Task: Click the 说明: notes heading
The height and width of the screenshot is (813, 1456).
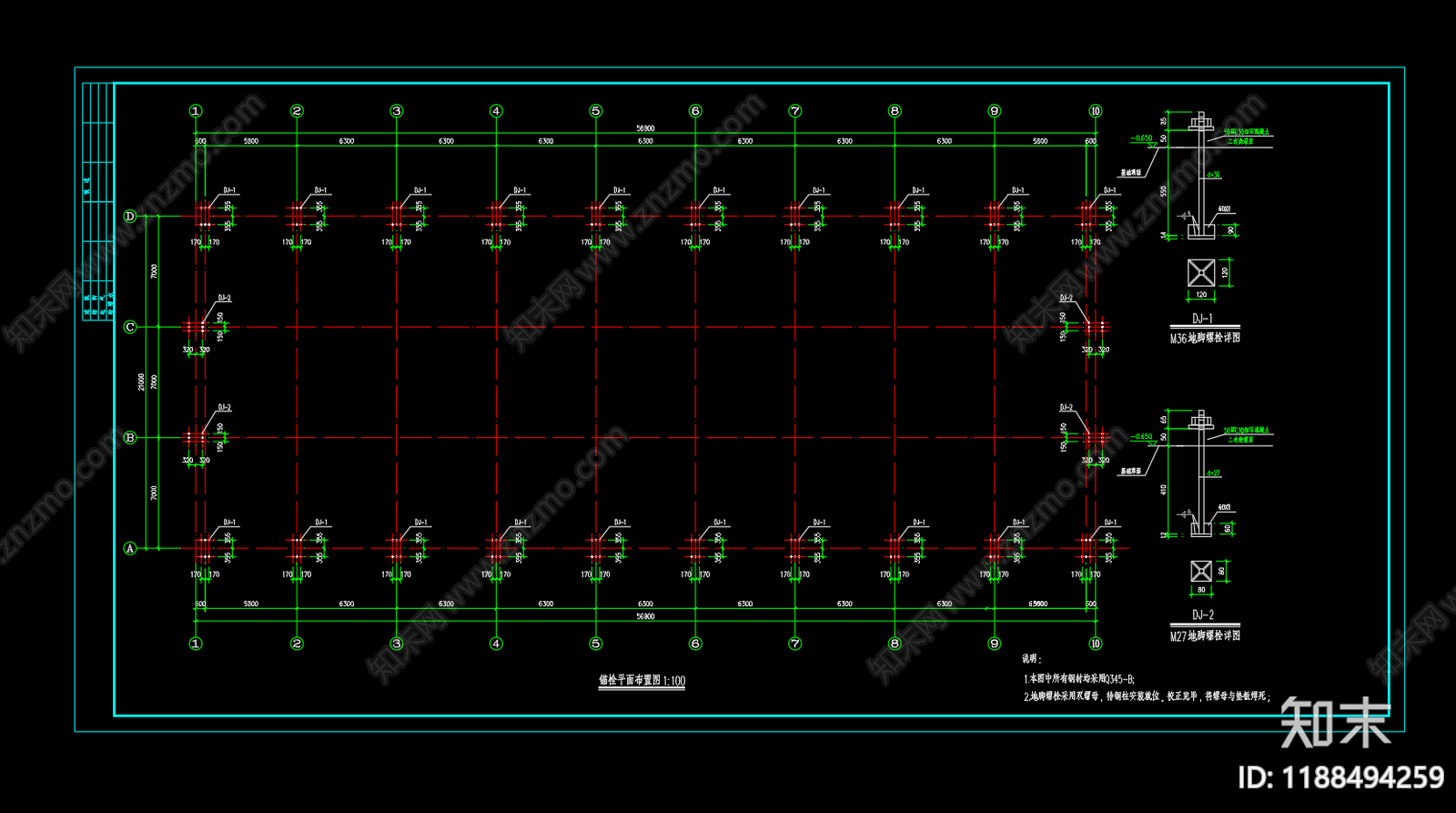Action: [x=1031, y=658]
